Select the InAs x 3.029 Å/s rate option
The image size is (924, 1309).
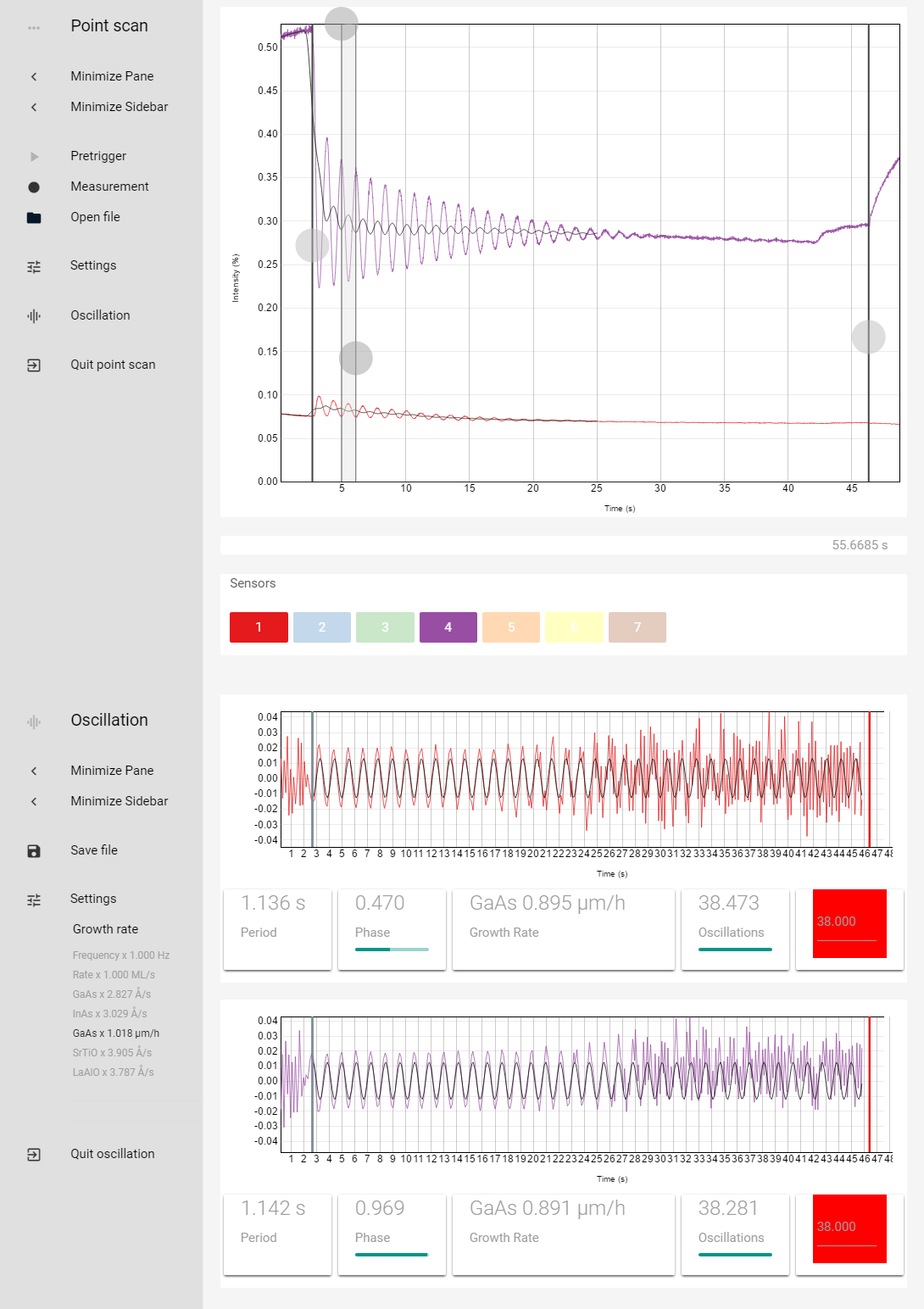[110, 1012]
